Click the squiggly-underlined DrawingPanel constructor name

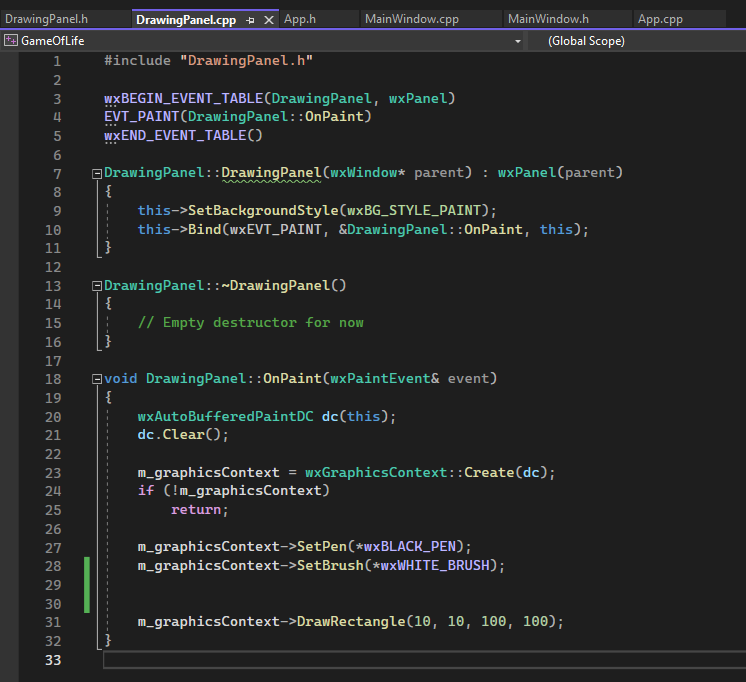tap(271, 173)
